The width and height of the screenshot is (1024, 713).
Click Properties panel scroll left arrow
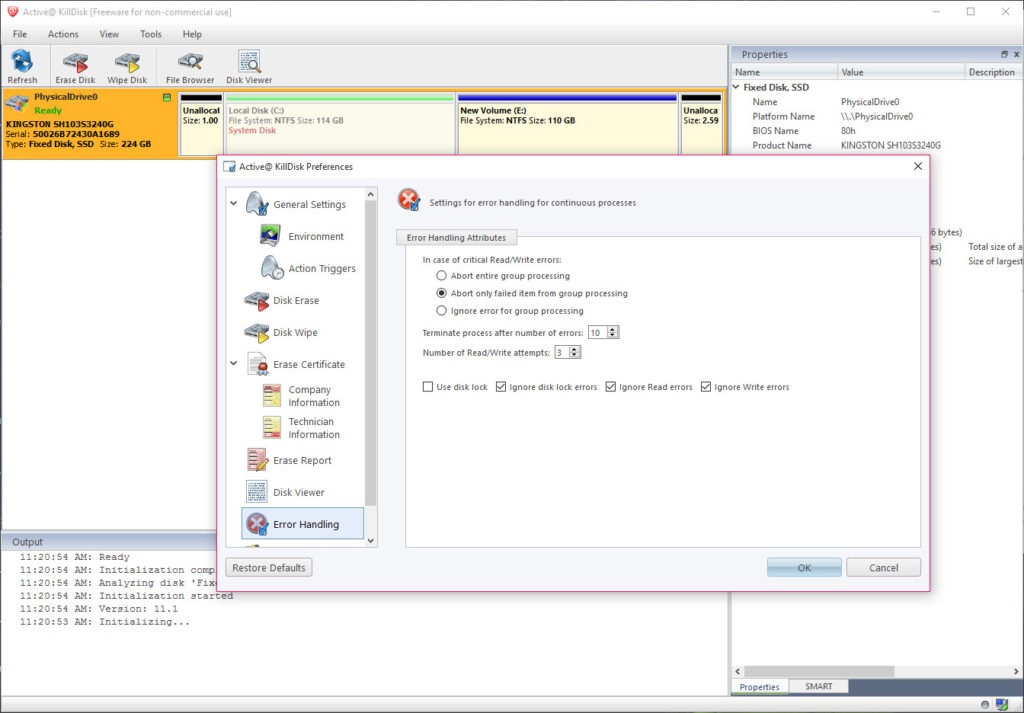[738, 671]
